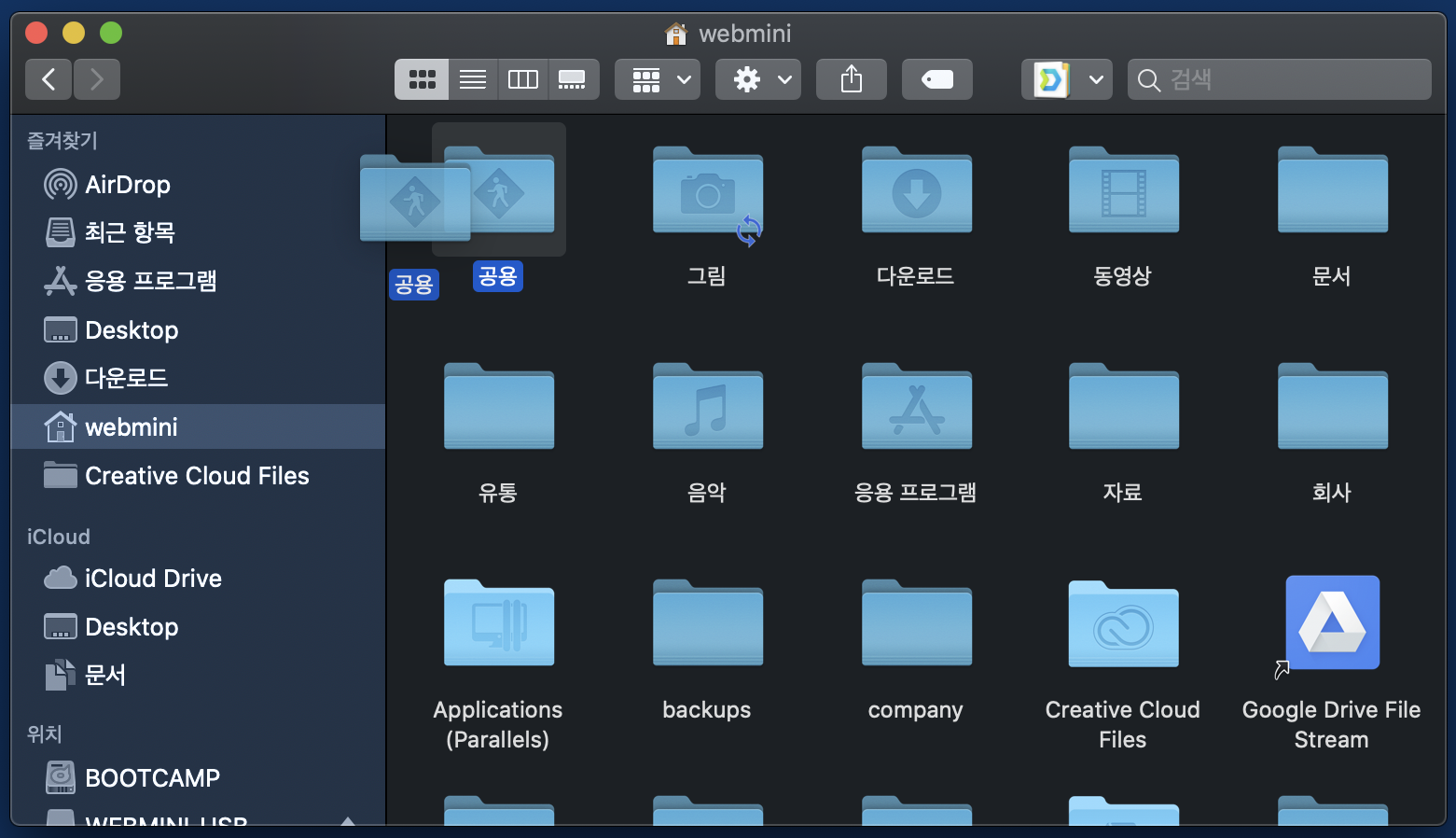1456x838 pixels.
Task: Select the 동영상 movies folder
Action: [1124, 189]
